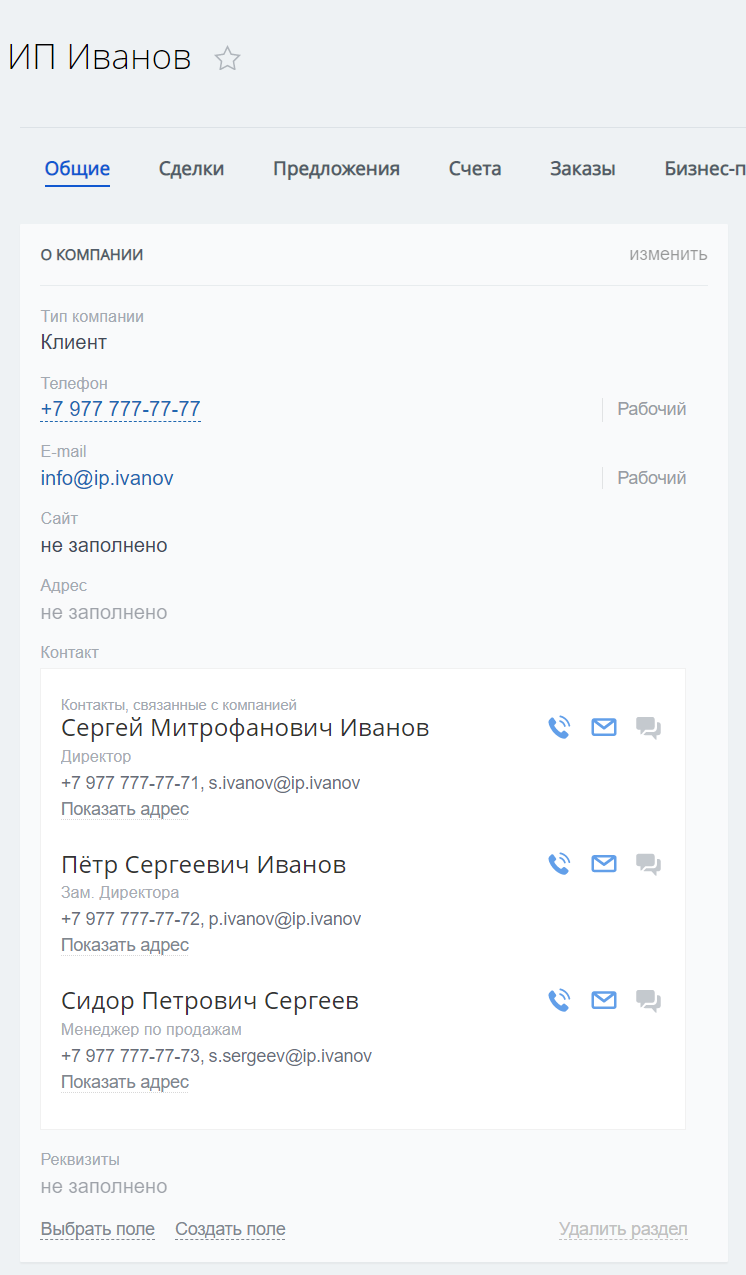Call Сидор Петрович Сергеев via phone icon
This screenshot has width=746, height=1275.
[559, 1000]
